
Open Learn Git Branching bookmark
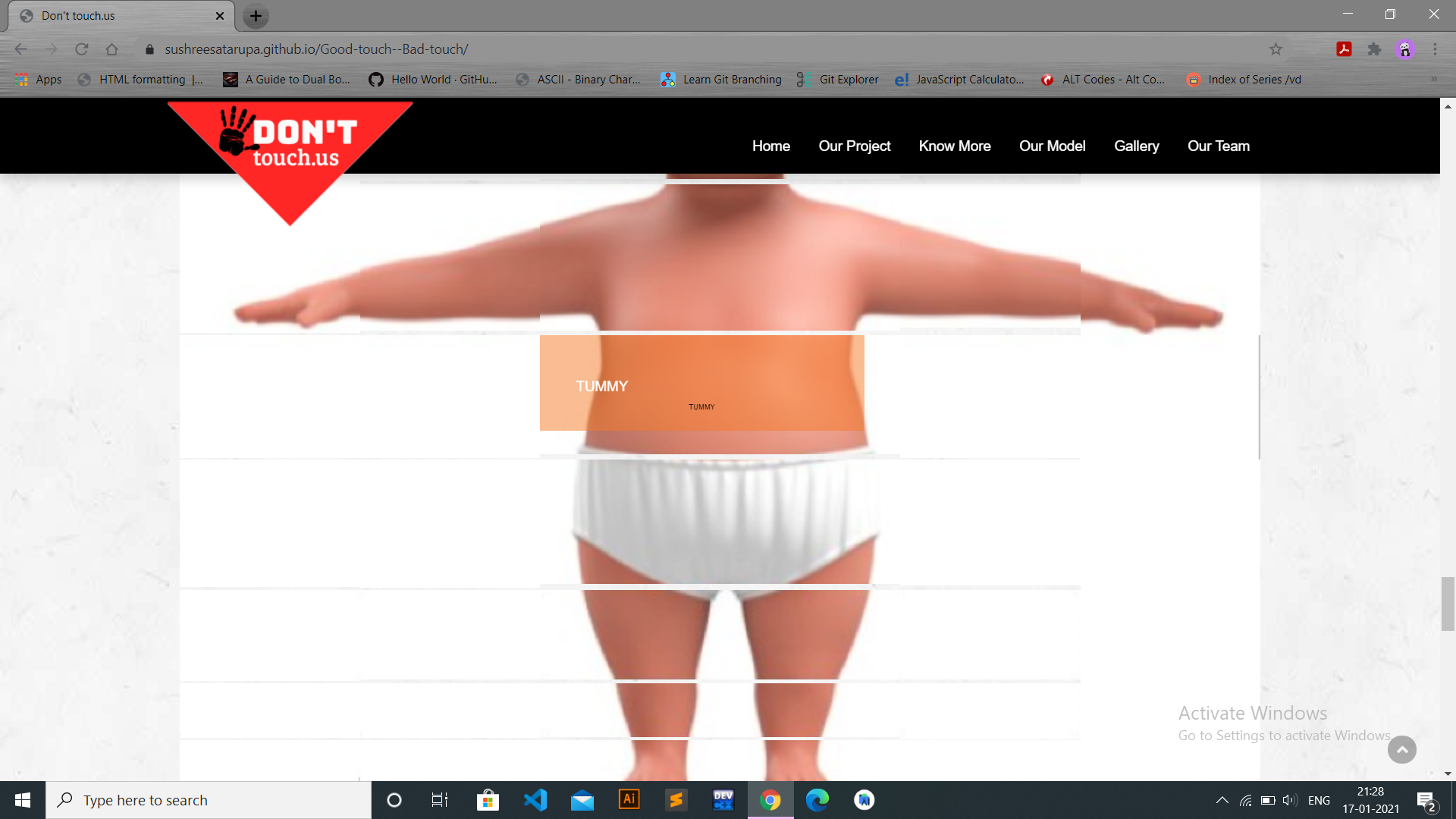tap(721, 79)
